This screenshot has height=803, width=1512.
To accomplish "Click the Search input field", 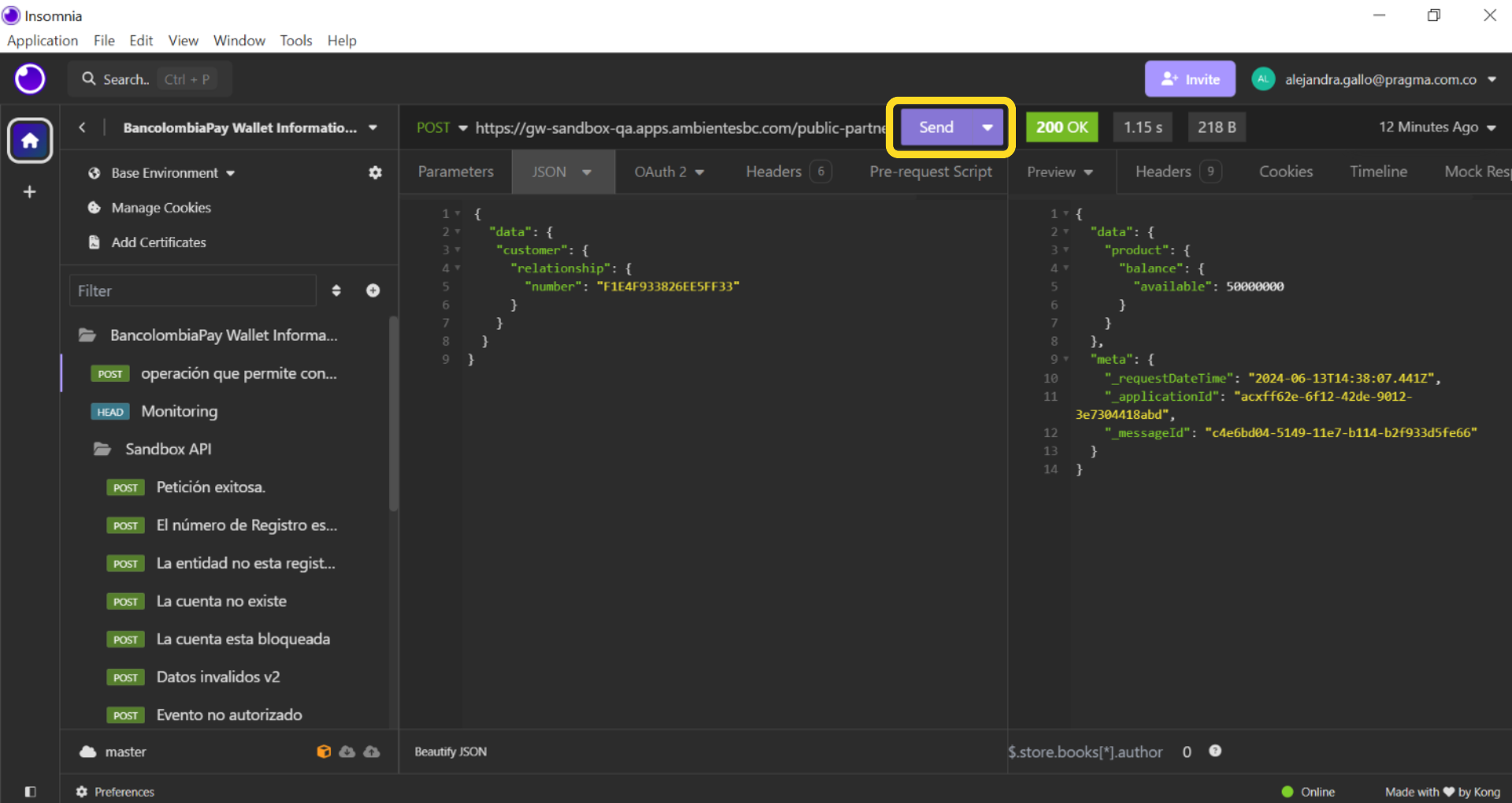I will coord(150,79).
